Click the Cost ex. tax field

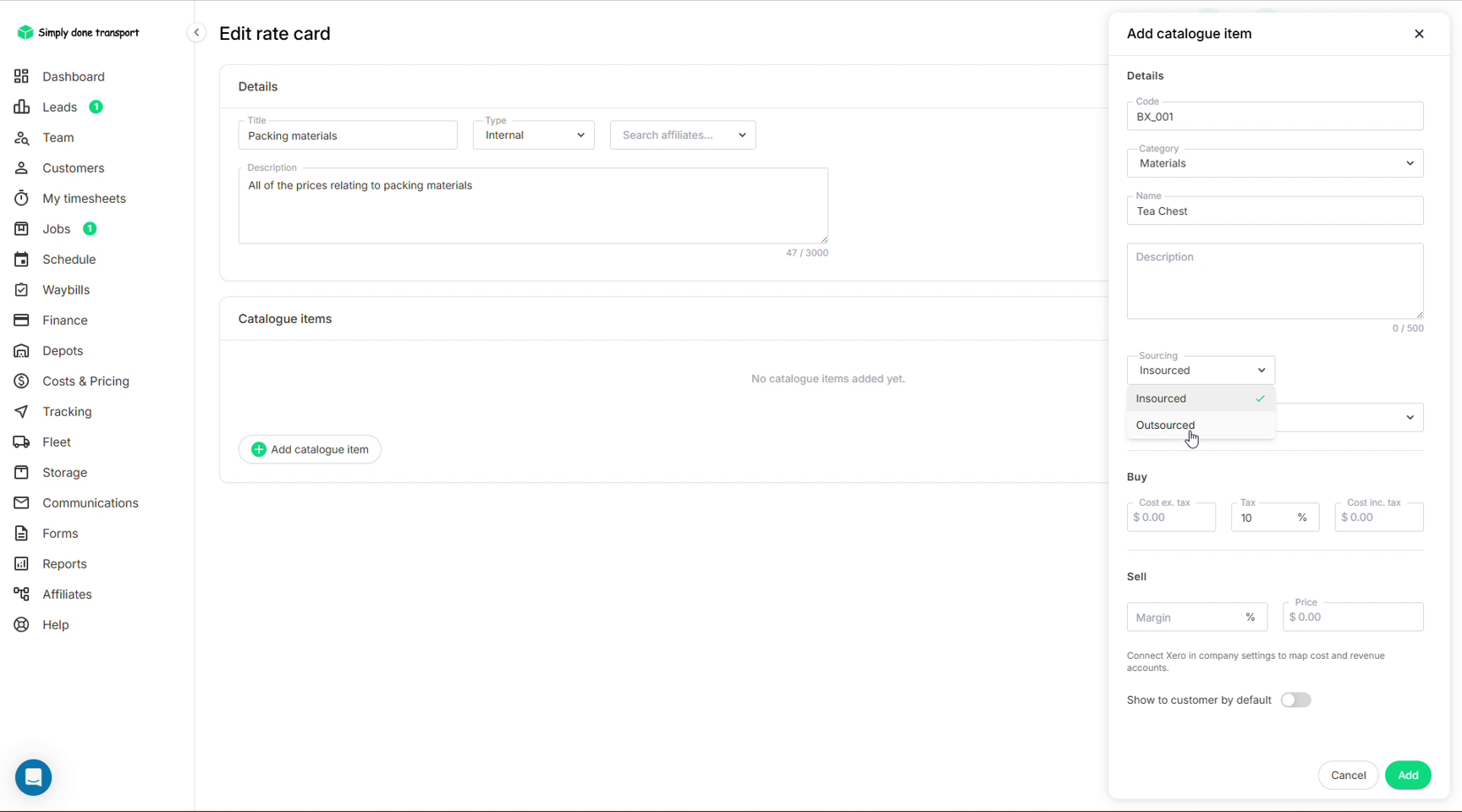tap(1171, 517)
